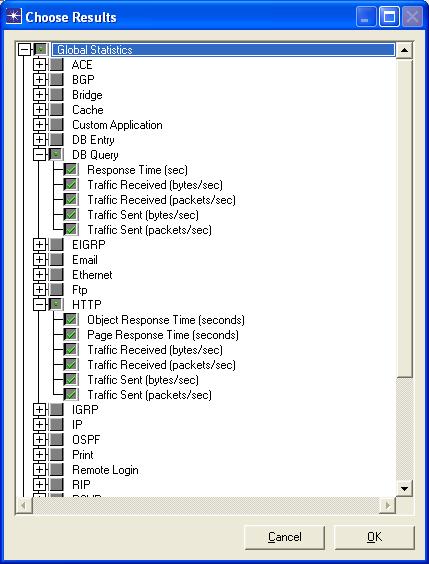The width and height of the screenshot is (429, 564).
Task: Expand the IP tree node
Action: pos(40,424)
